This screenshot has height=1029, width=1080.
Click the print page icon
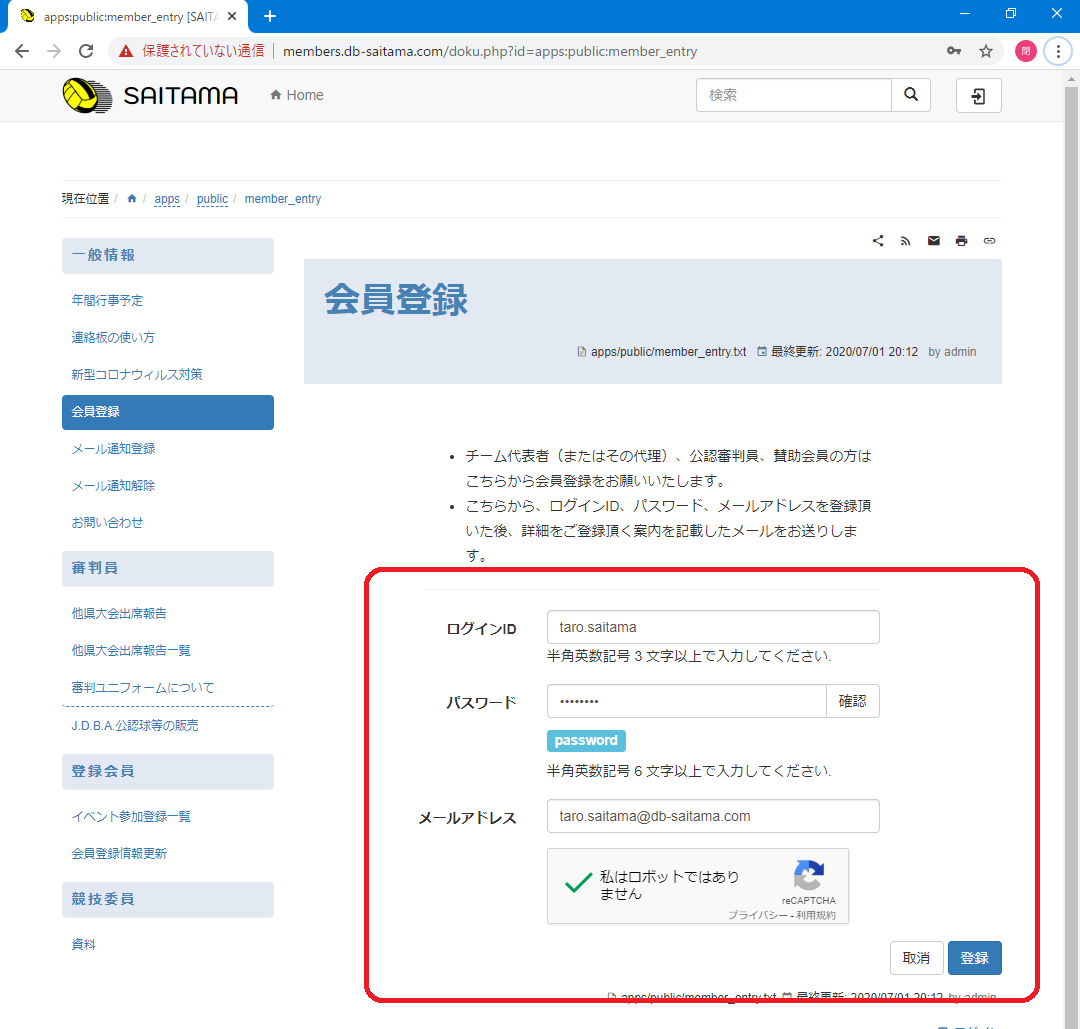click(x=962, y=241)
